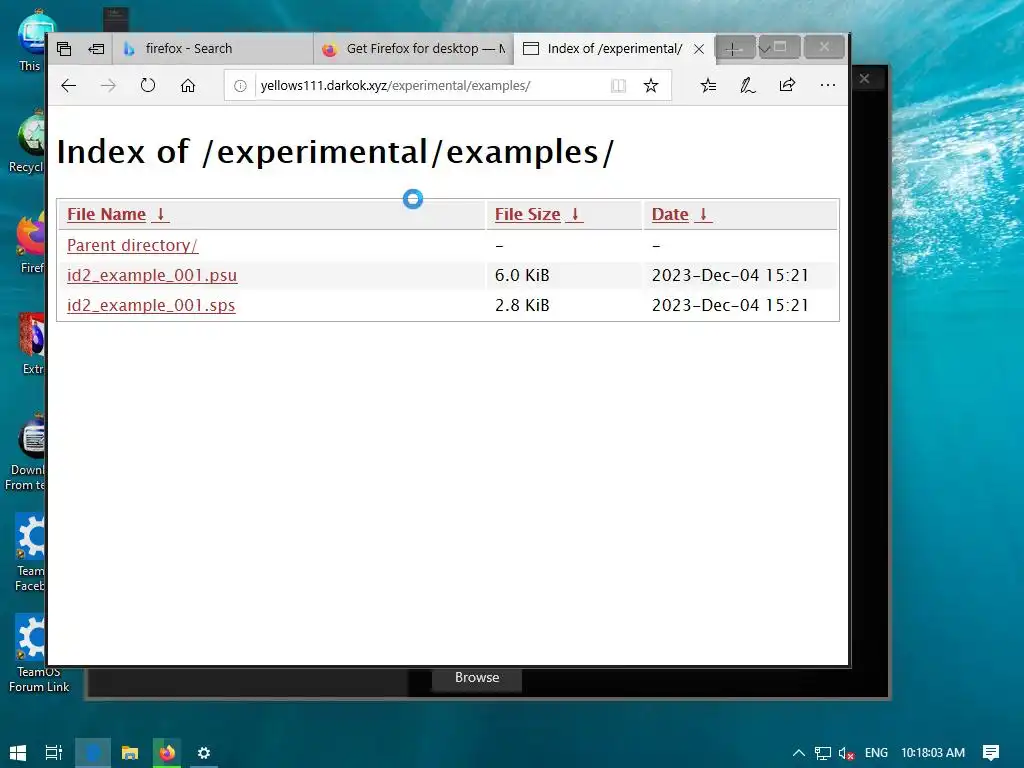Open the Windows Start menu
The height and width of the screenshot is (768, 1024).
coord(18,753)
